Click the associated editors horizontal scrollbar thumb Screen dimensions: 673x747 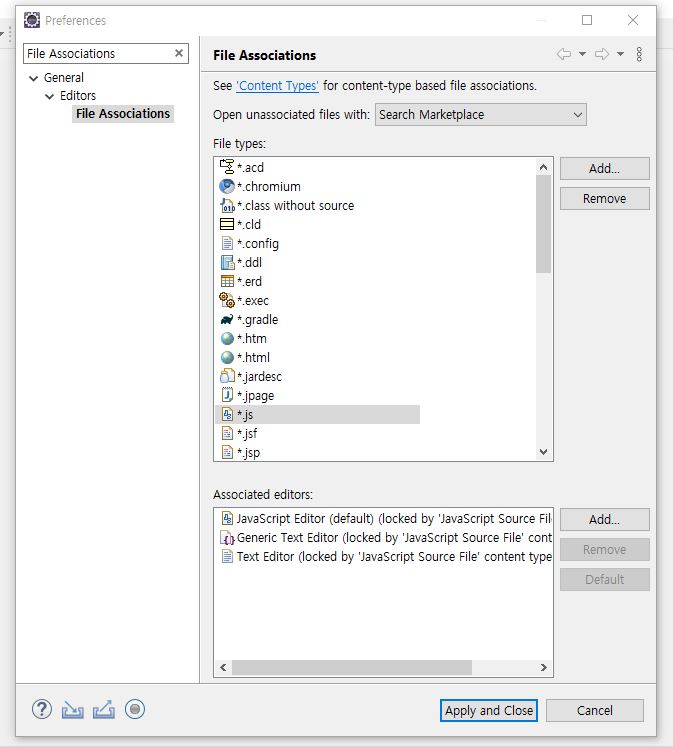point(352,667)
